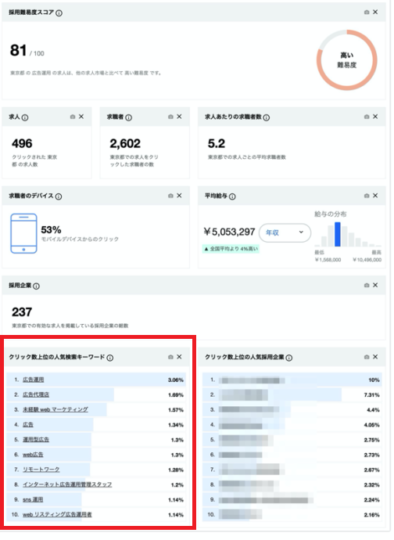
Task: Show info for 平均給与
Action: pos(232,196)
